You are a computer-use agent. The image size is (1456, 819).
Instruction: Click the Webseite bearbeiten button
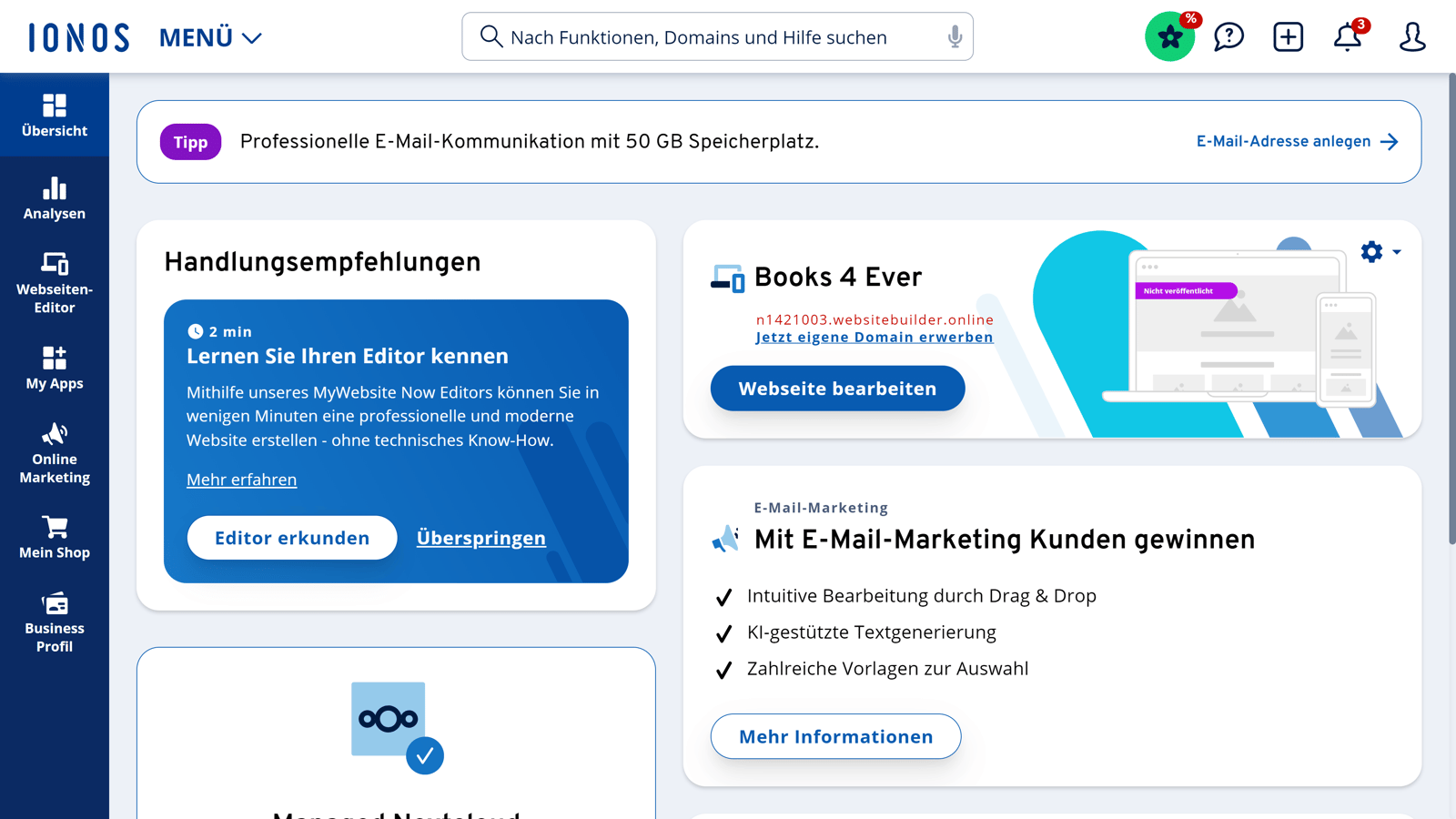click(836, 388)
